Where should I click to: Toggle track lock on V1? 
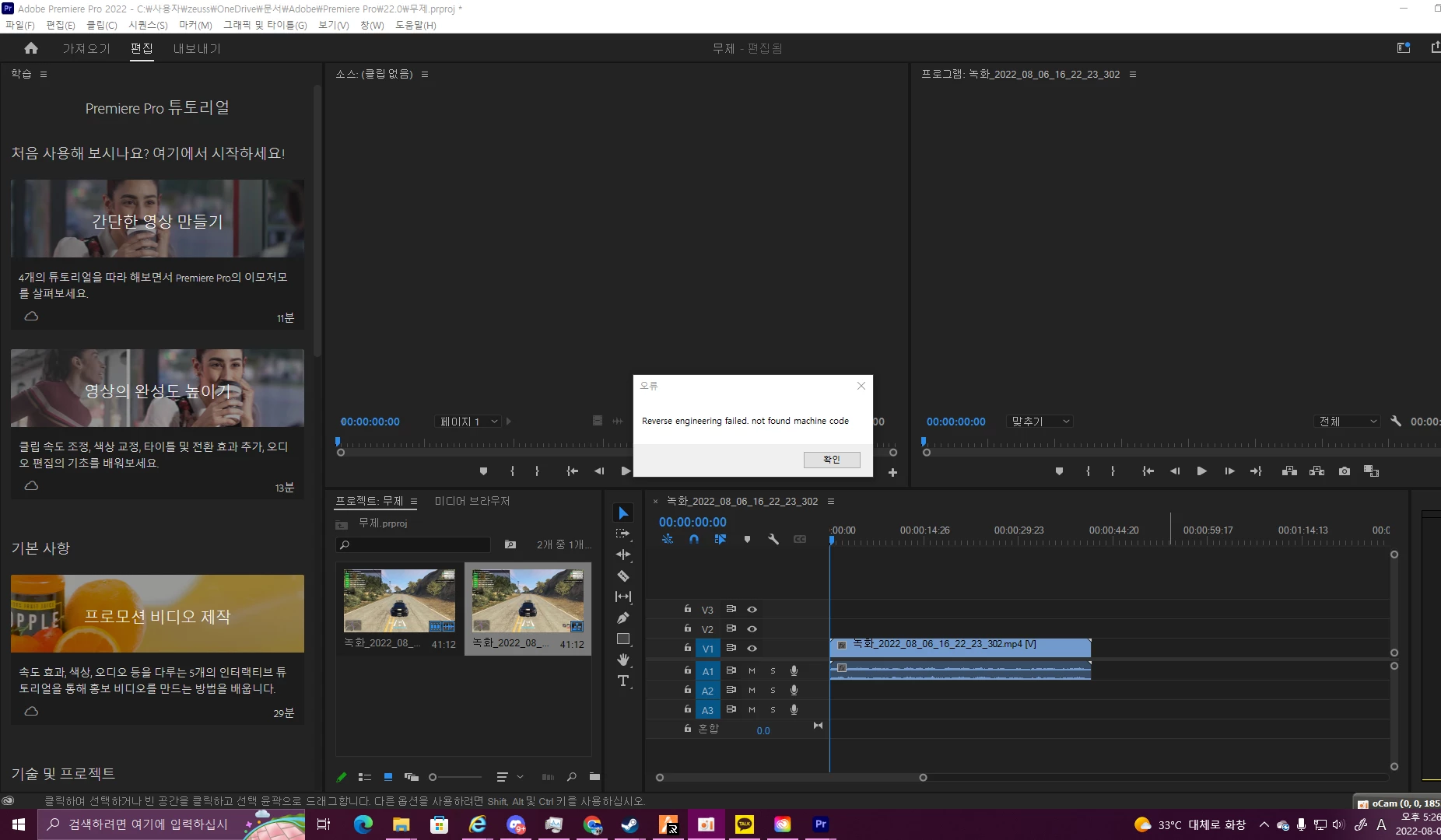coord(687,648)
